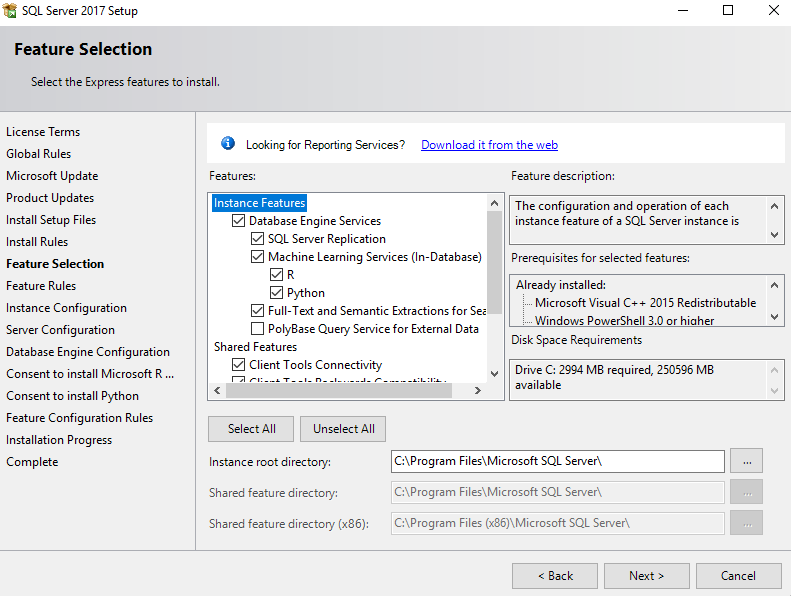Browse for Instance root directory

pos(747,461)
